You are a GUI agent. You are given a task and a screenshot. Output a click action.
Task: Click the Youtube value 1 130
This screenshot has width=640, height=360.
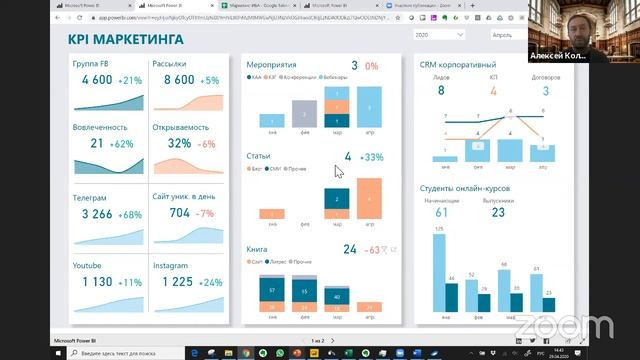pos(97,282)
